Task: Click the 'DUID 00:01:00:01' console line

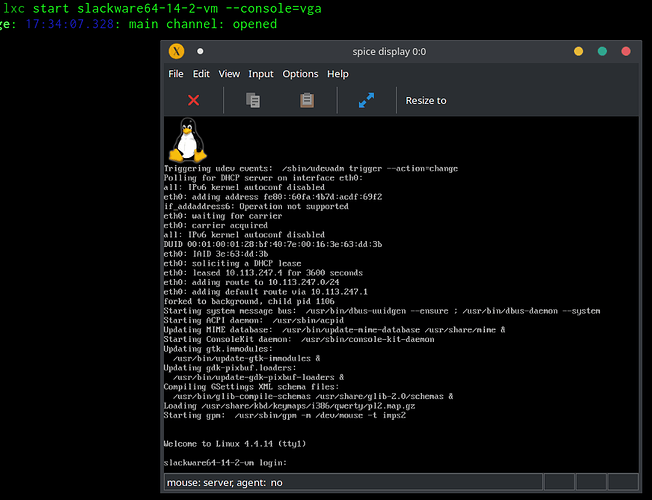Action: 272,244
